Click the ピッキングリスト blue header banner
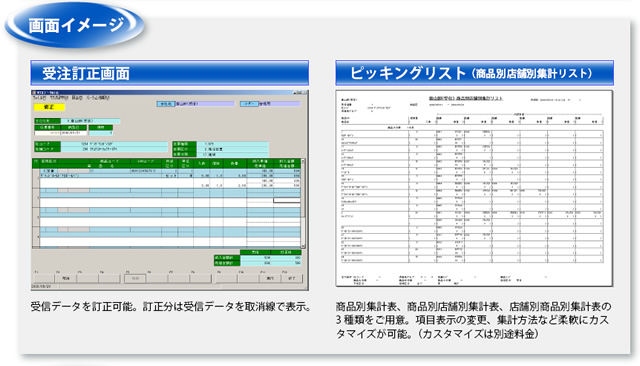 coord(474,73)
